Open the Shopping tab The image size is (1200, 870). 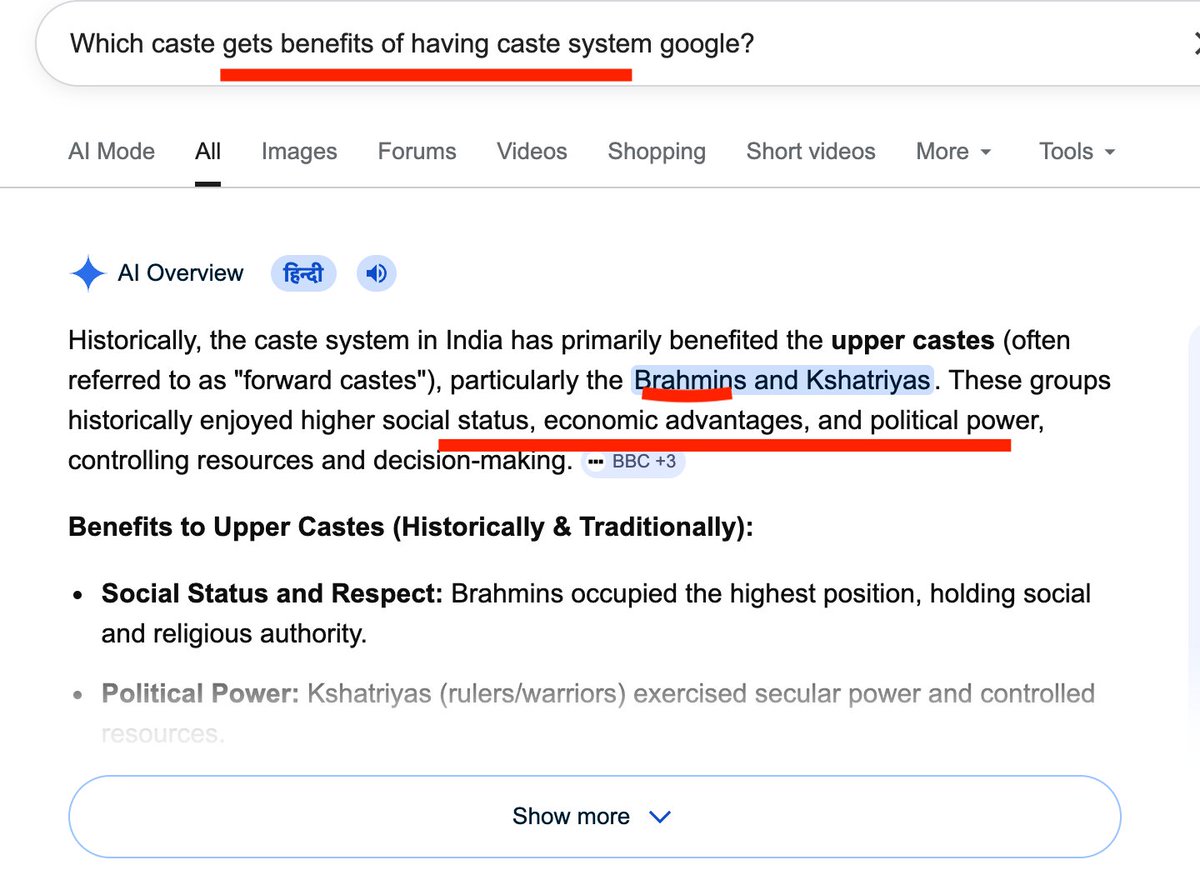pyautogui.click(x=656, y=151)
